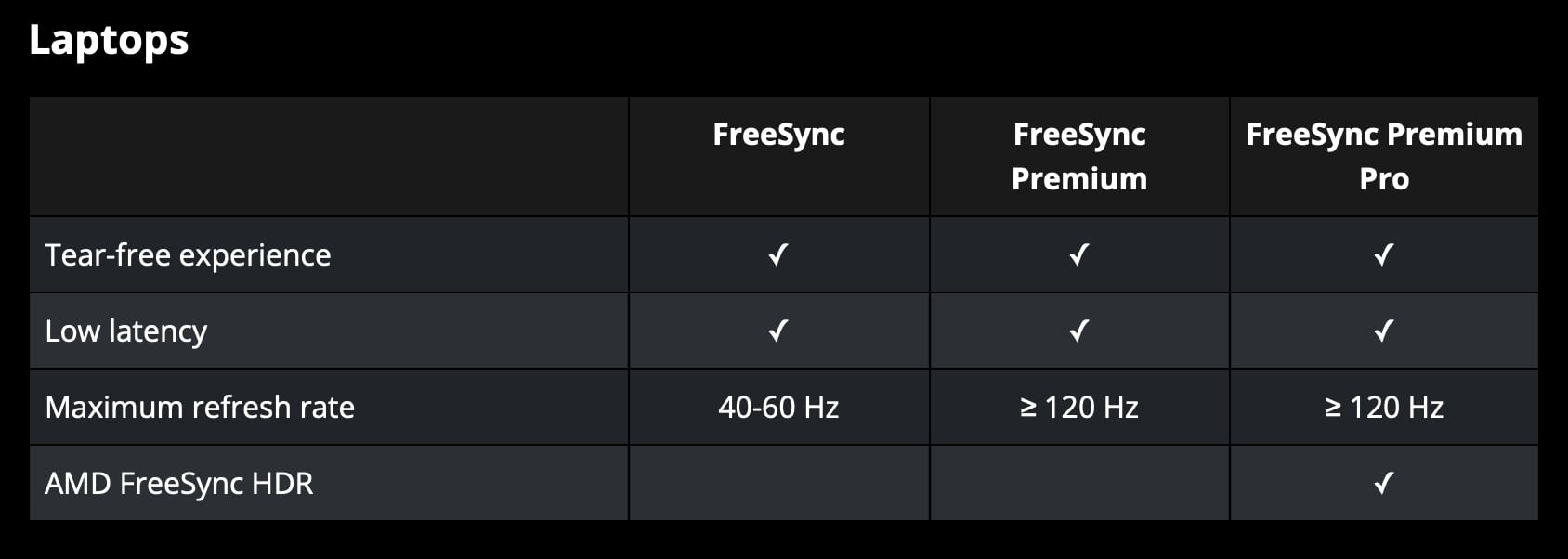The width and height of the screenshot is (1568, 559).
Task: Click FreeSync Premium Pro's ≥ 120 Hz cell
Action: 1384,408
